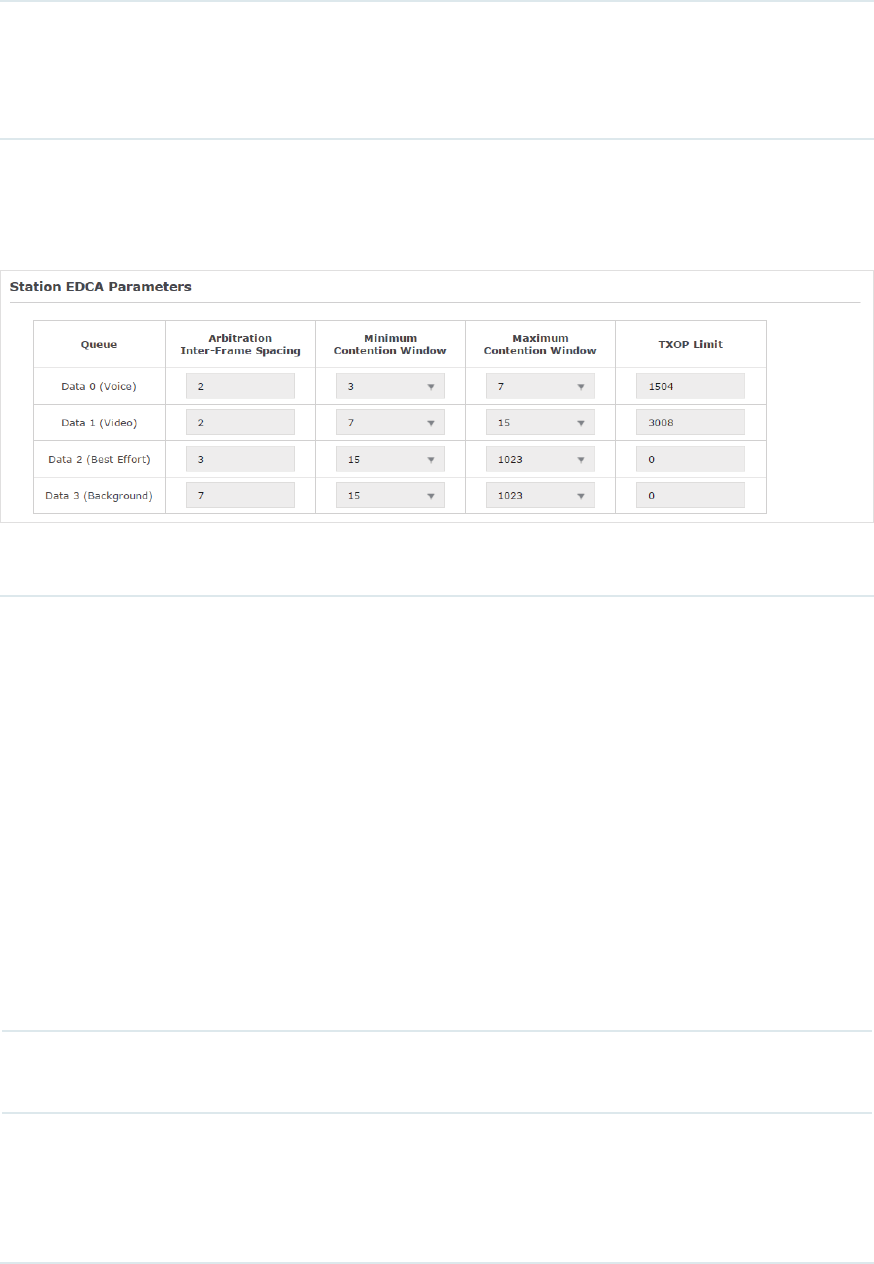Viewport: 874px width, 1264px height.
Task: Click the Voice Arbitration Inter-Frame Spacing field
Action: pos(240,386)
